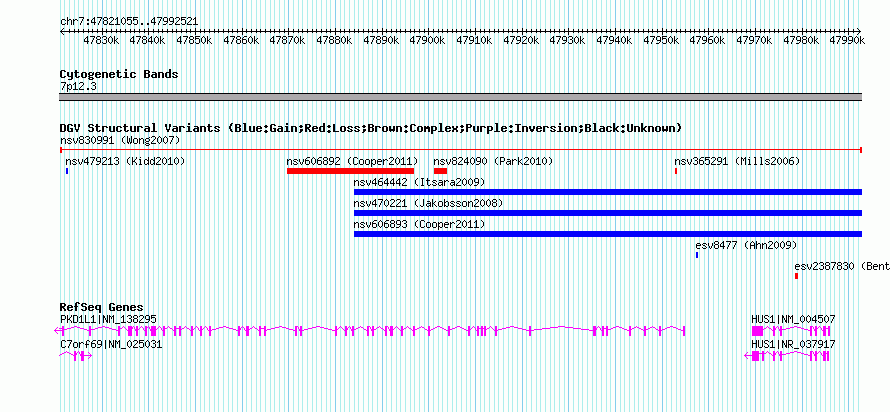Click the 47900k ruler tick label
890x412 pixels.
coord(427,40)
